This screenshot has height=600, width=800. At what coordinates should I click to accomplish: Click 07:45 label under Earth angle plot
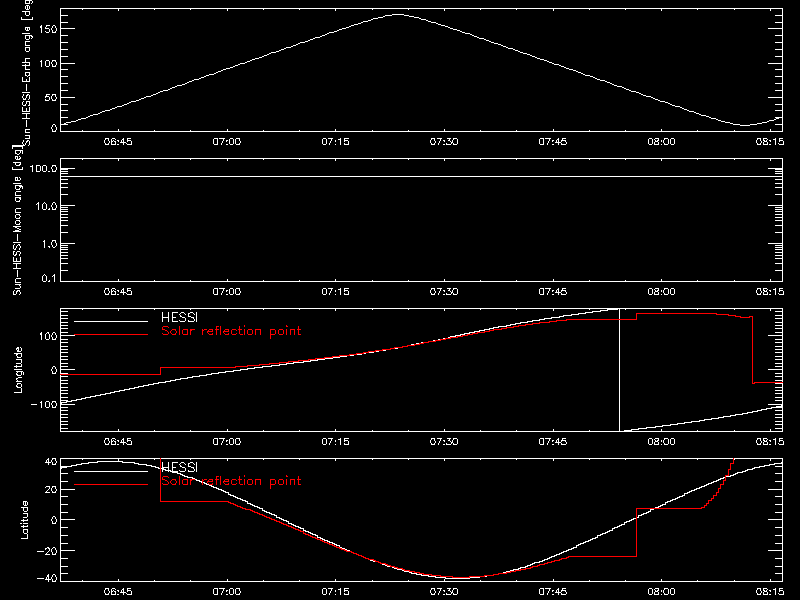click(x=553, y=141)
